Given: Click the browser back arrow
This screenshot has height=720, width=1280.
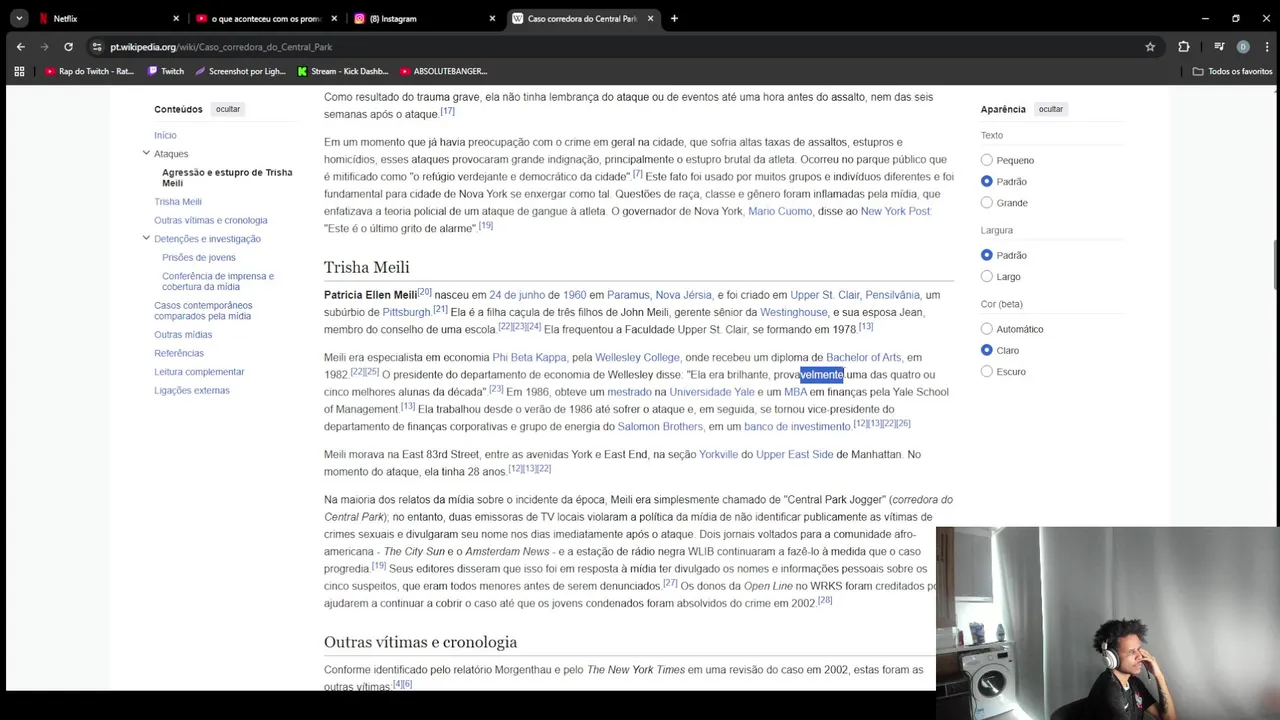Looking at the screenshot, I should [20, 47].
